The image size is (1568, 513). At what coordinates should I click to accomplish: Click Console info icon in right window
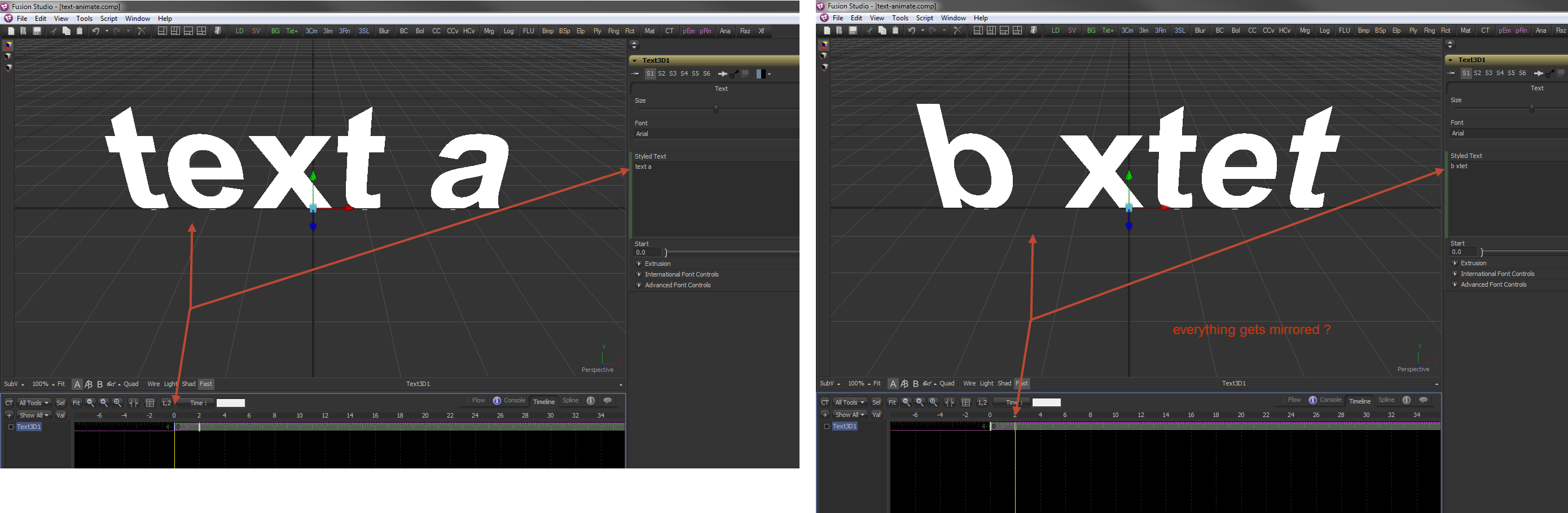pos(1312,400)
